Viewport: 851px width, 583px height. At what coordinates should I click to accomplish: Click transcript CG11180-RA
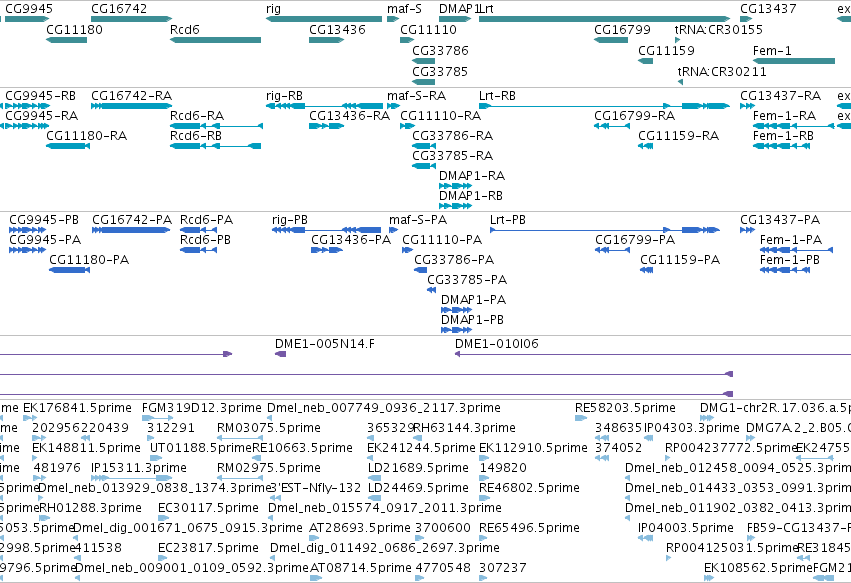(x=68, y=146)
